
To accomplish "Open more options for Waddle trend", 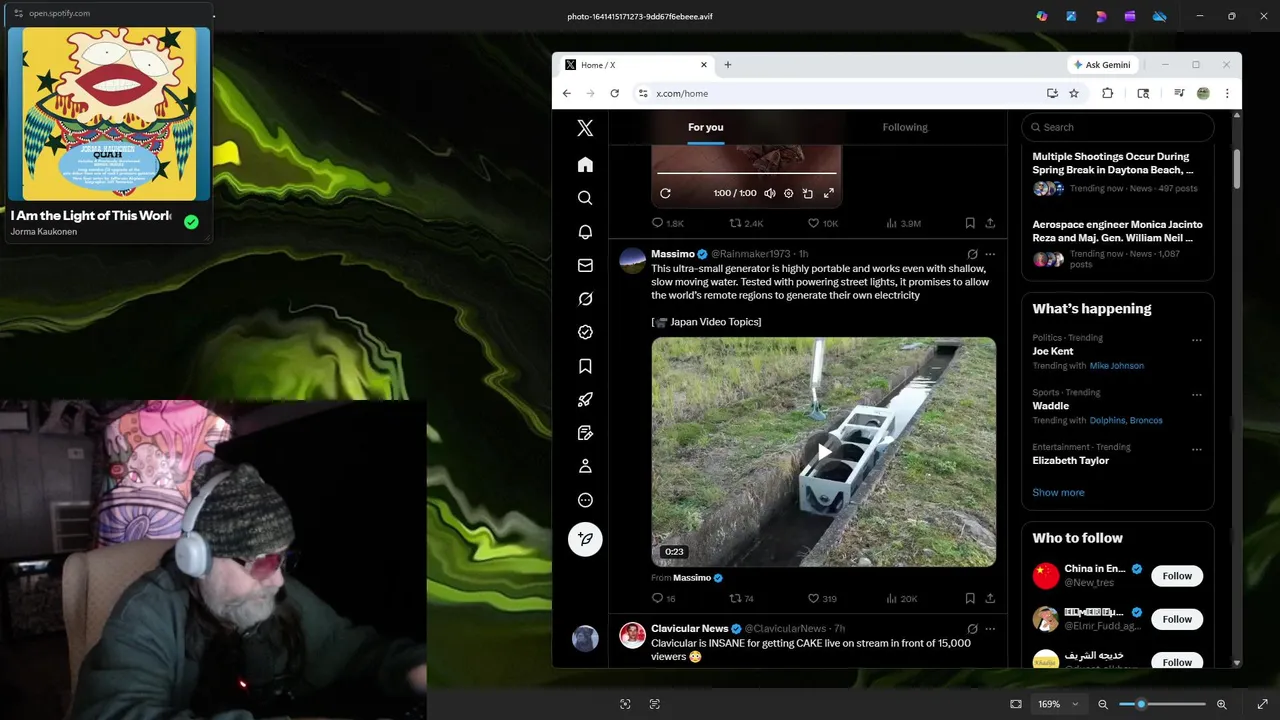I will click(x=1196, y=395).
